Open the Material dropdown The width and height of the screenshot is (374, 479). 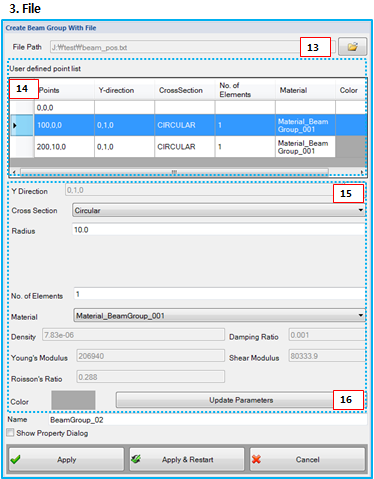pos(219,315)
